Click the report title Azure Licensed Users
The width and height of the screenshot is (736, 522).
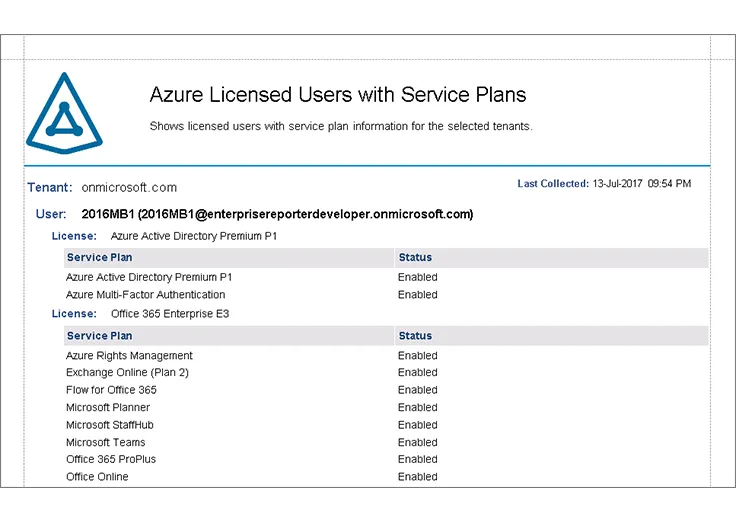coord(337,95)
